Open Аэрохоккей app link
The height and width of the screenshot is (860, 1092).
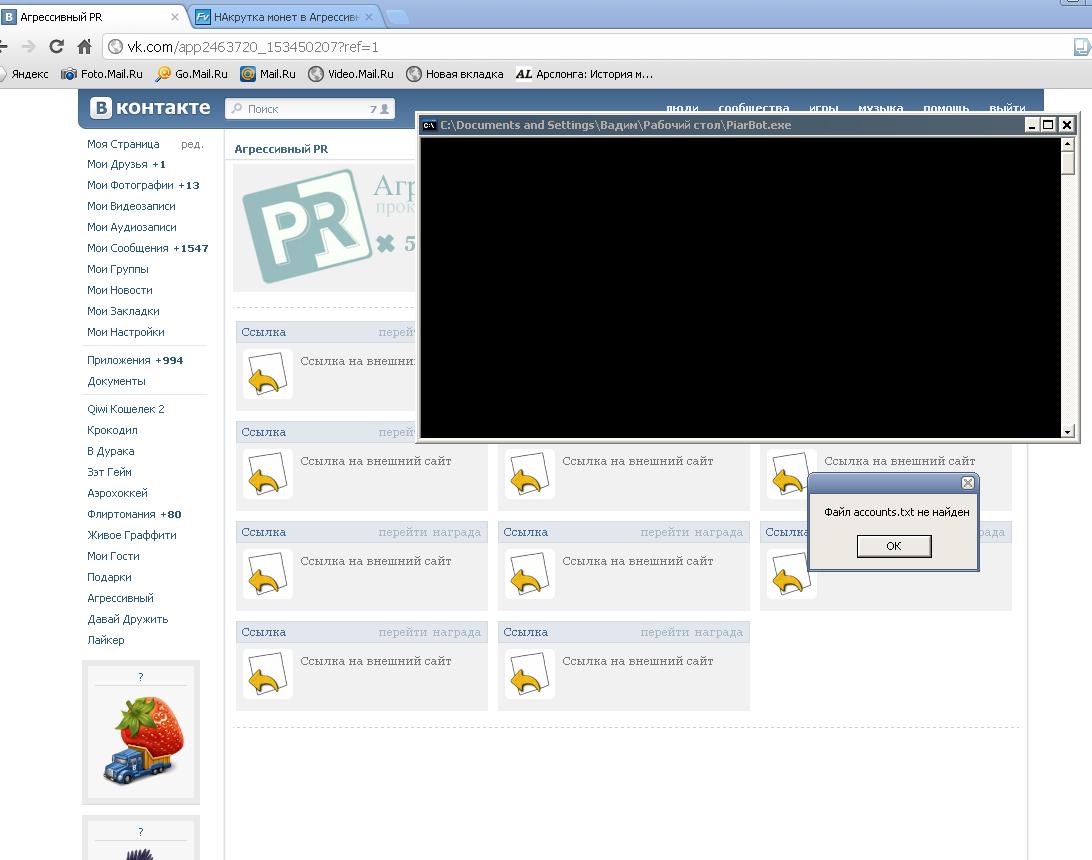tap(117, 493)
